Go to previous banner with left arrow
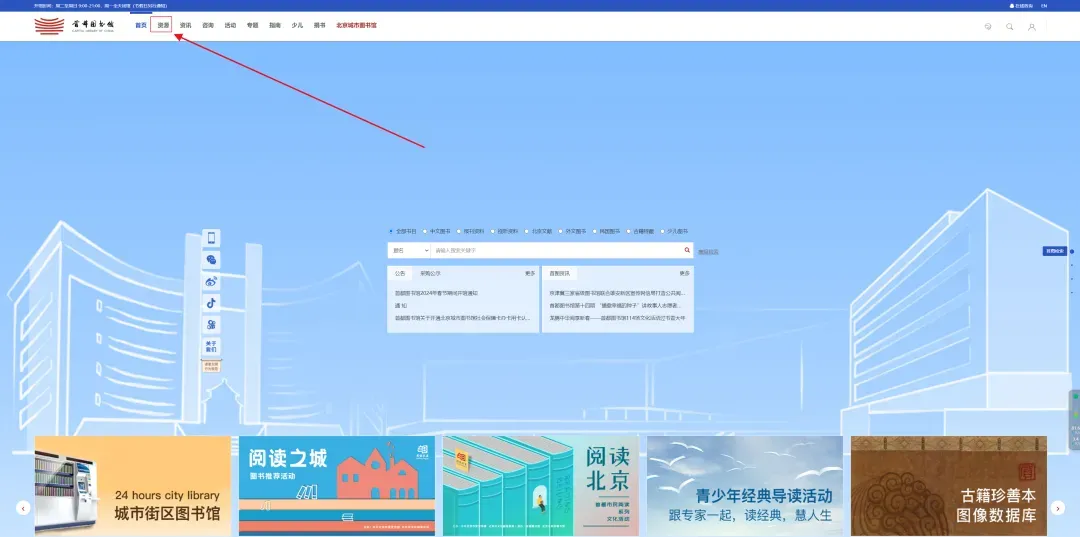This screenshot has width=1080, height=537. [x=22, y=508]
